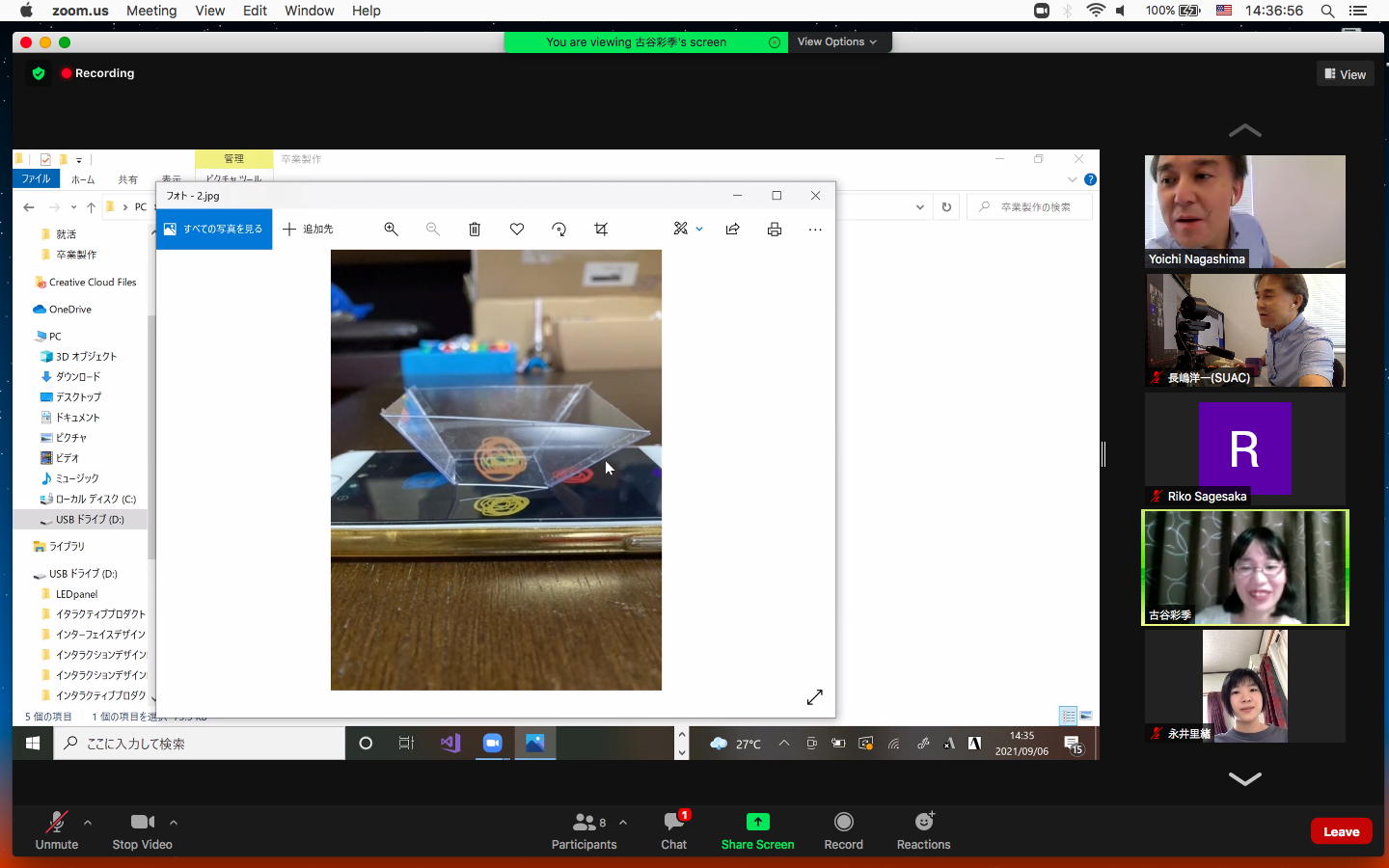Viewport: 1389px width, 868px height.
Task: Switch to Zoom on the Windows taskbar
Action: (x=492, y=744)
